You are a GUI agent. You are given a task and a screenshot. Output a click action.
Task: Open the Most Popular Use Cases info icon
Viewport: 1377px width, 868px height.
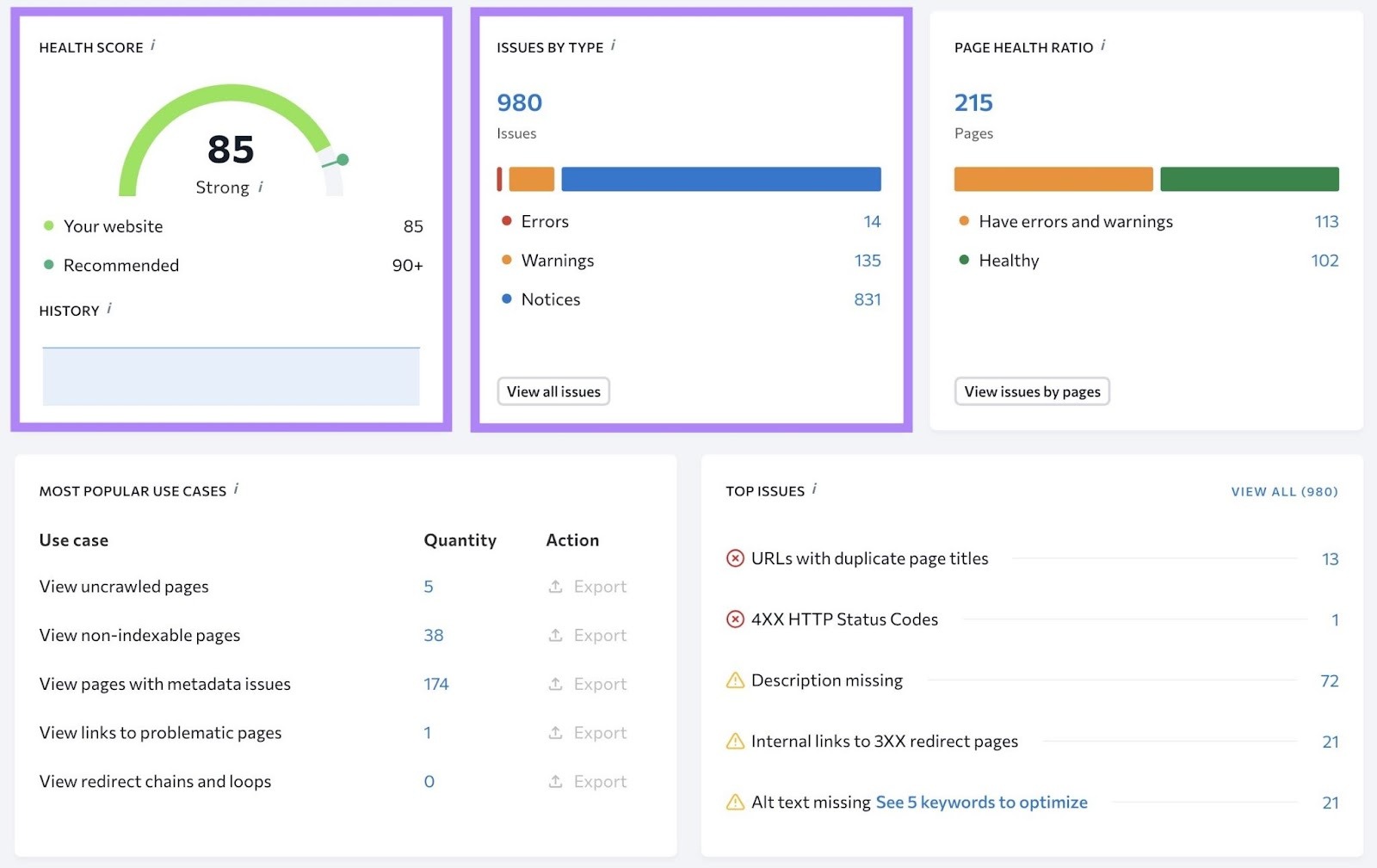tap(238, 489)
